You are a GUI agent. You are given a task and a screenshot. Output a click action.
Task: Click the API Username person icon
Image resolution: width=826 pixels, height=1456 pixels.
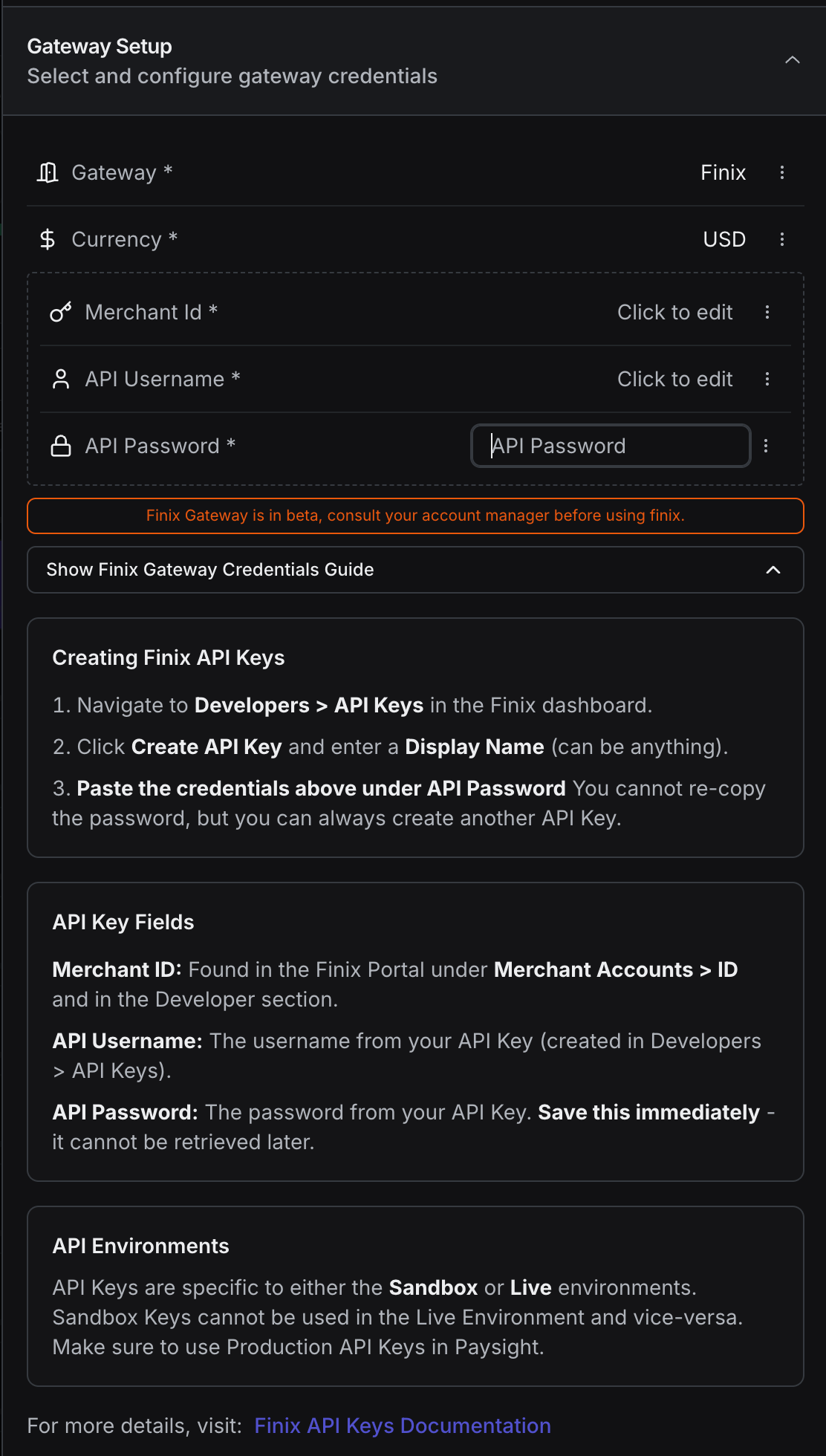[x=61, y=379]
